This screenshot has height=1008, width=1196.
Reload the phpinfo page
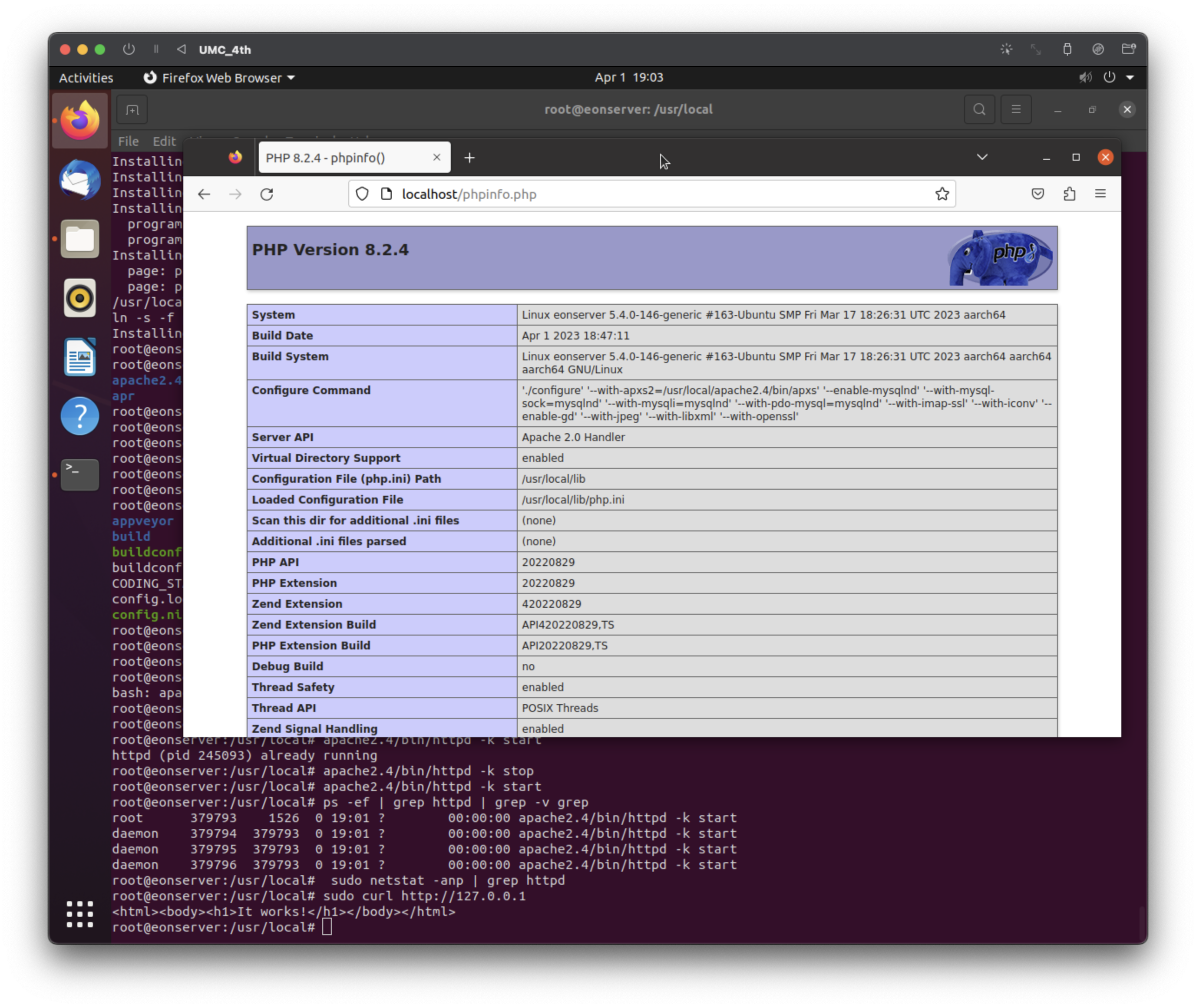267,194
